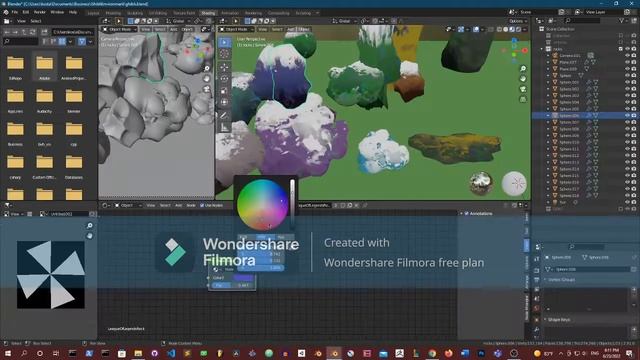
Task: Click Select button in right viewport header
Action: (277, 29)
